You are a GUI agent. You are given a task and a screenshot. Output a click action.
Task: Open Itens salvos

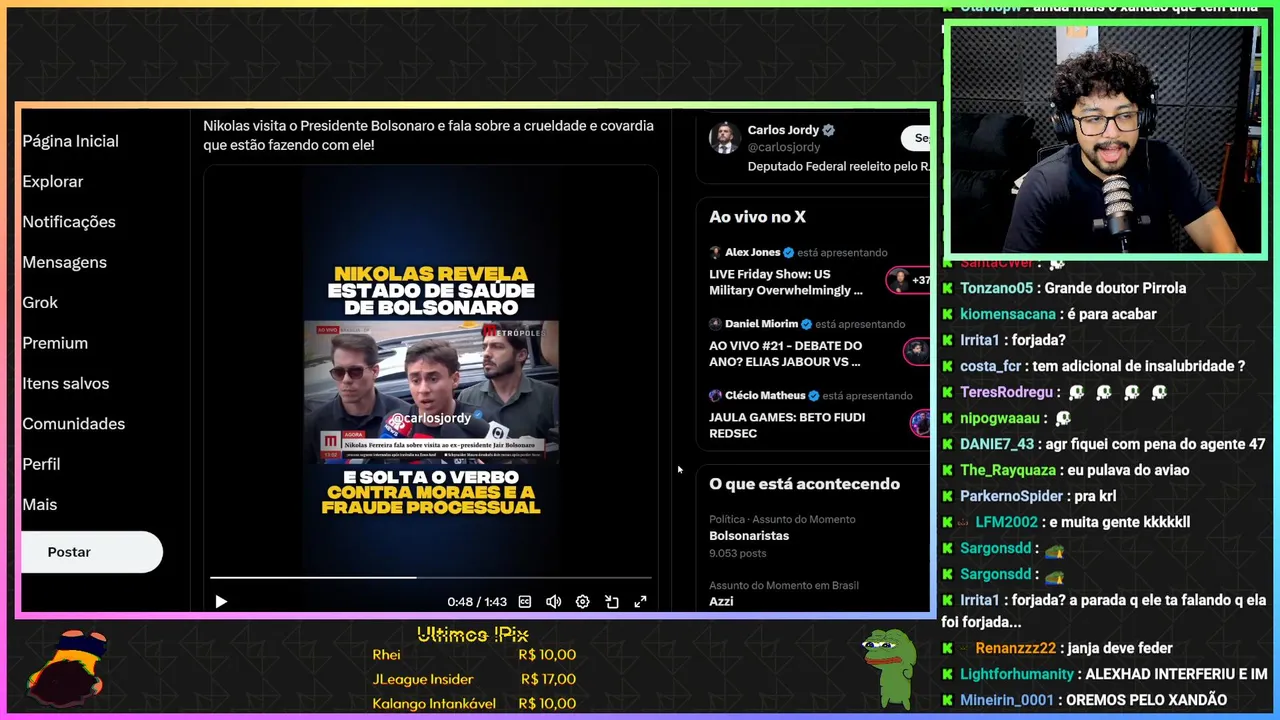[x=66, y=383]
